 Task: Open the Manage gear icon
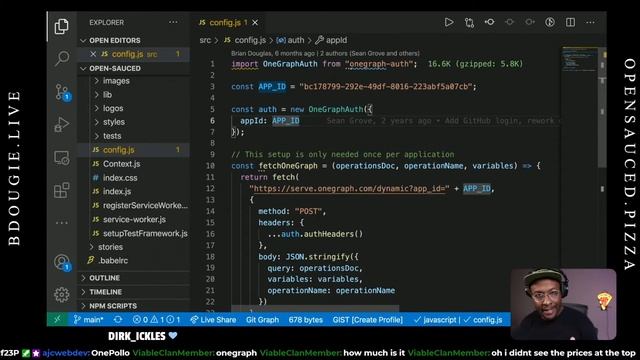pyautogui.click(x=62, y=294)
